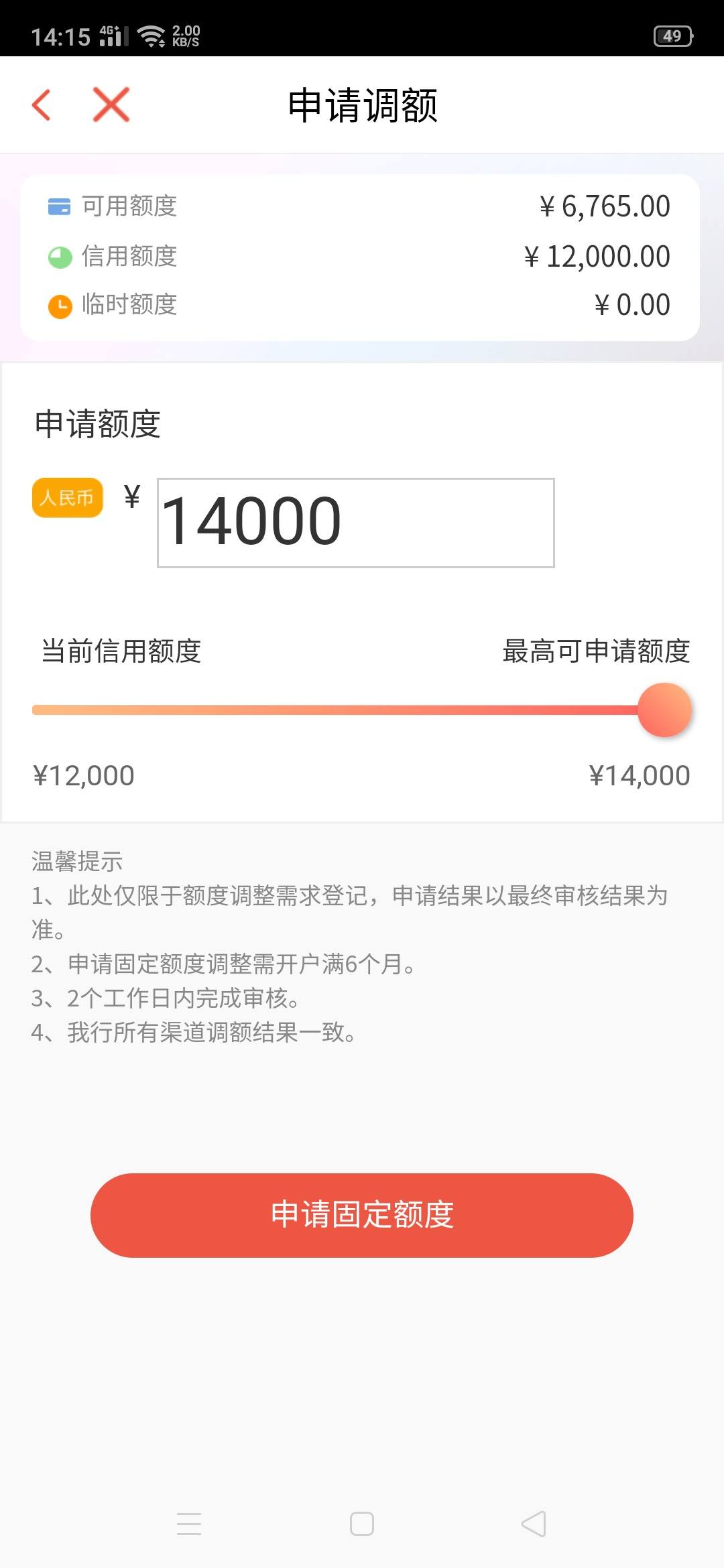Tap the 温馨提示 tips heading
Viewport: 724px width, 1568px height.
pyautogui.click(x=77, y=861)
